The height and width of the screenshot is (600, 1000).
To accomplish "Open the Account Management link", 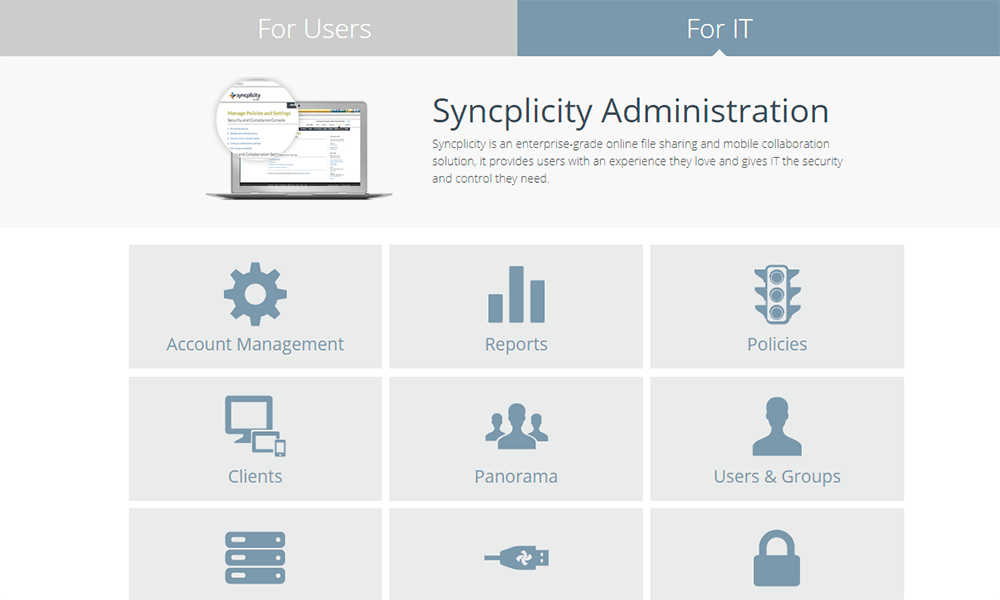I will point(255,344).
